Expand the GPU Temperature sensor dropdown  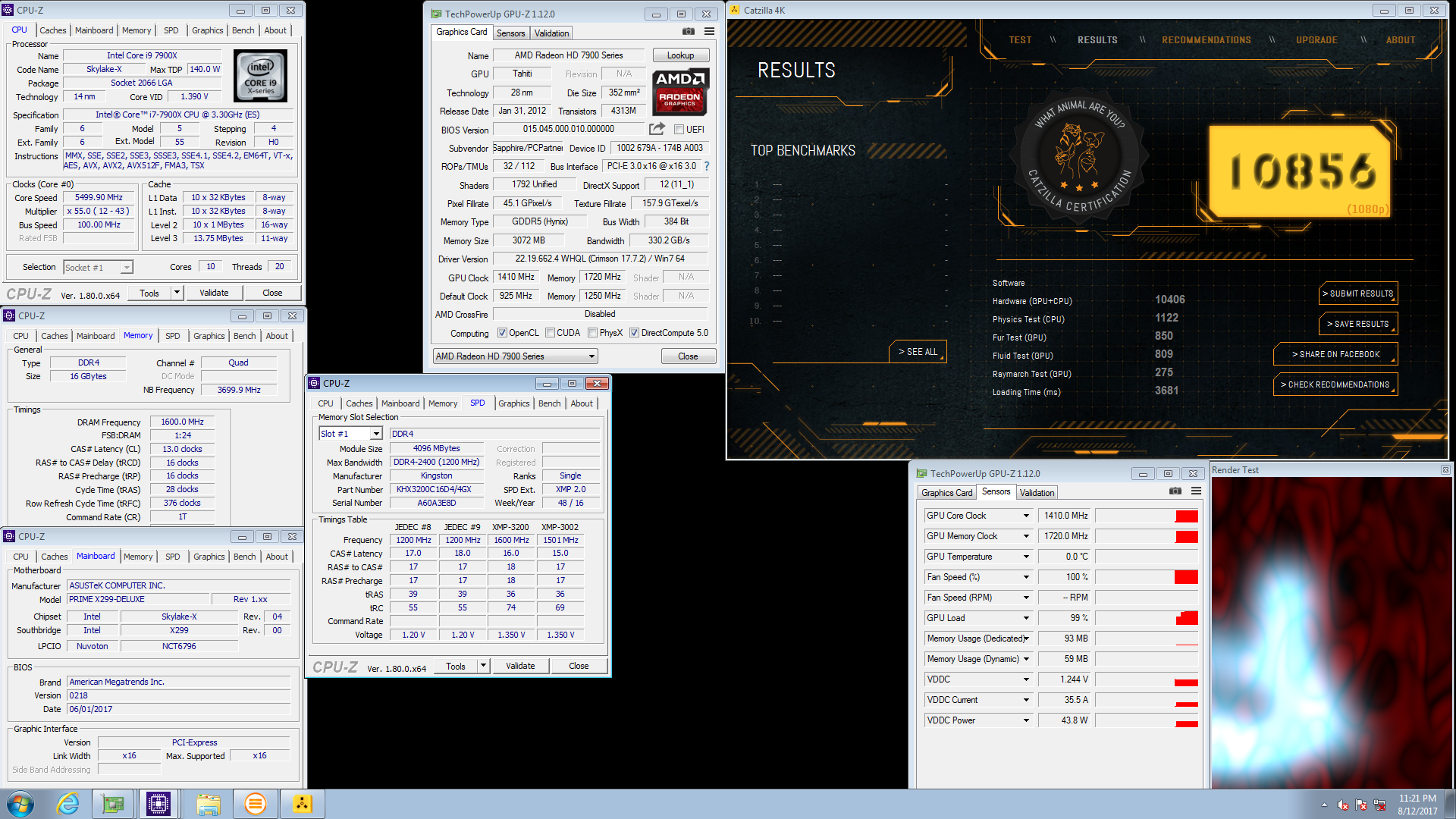1026,557
